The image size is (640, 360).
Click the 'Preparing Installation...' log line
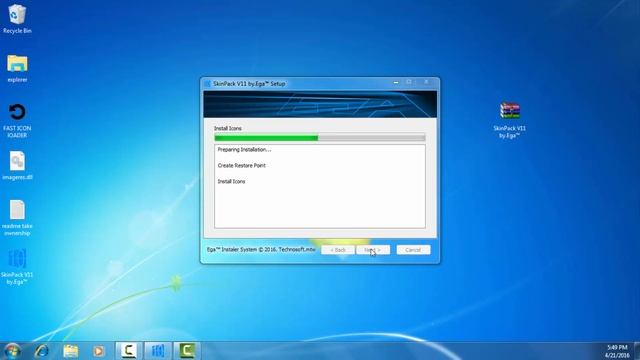click(244, 150)
